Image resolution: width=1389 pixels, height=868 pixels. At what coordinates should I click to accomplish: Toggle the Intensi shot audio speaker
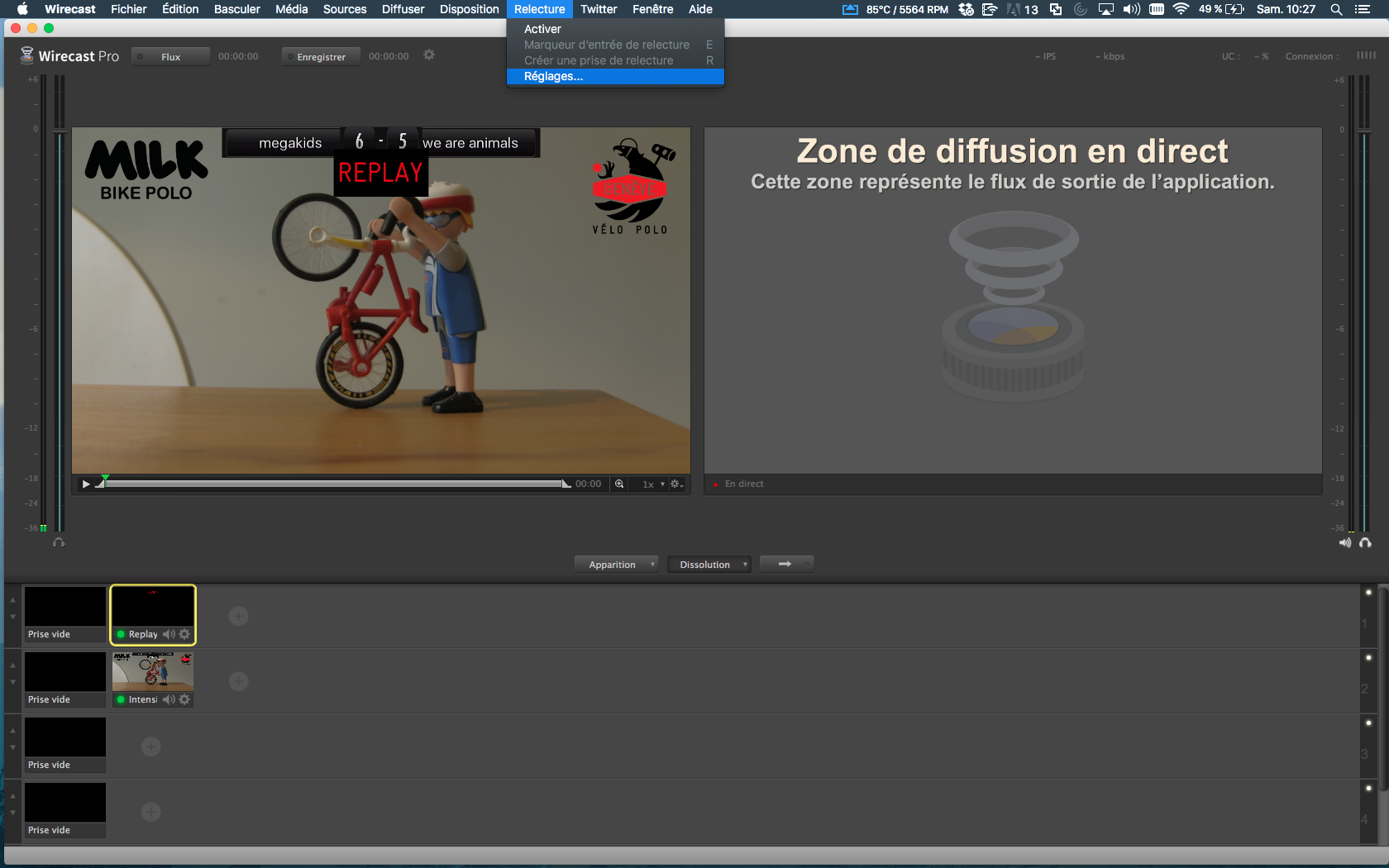pyautogui.click(x=169, y=699)
